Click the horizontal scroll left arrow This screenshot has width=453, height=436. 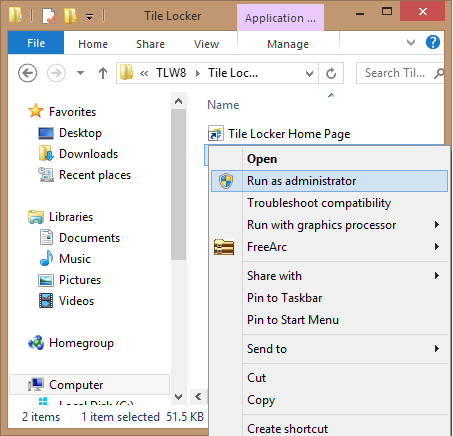[198, 396]
